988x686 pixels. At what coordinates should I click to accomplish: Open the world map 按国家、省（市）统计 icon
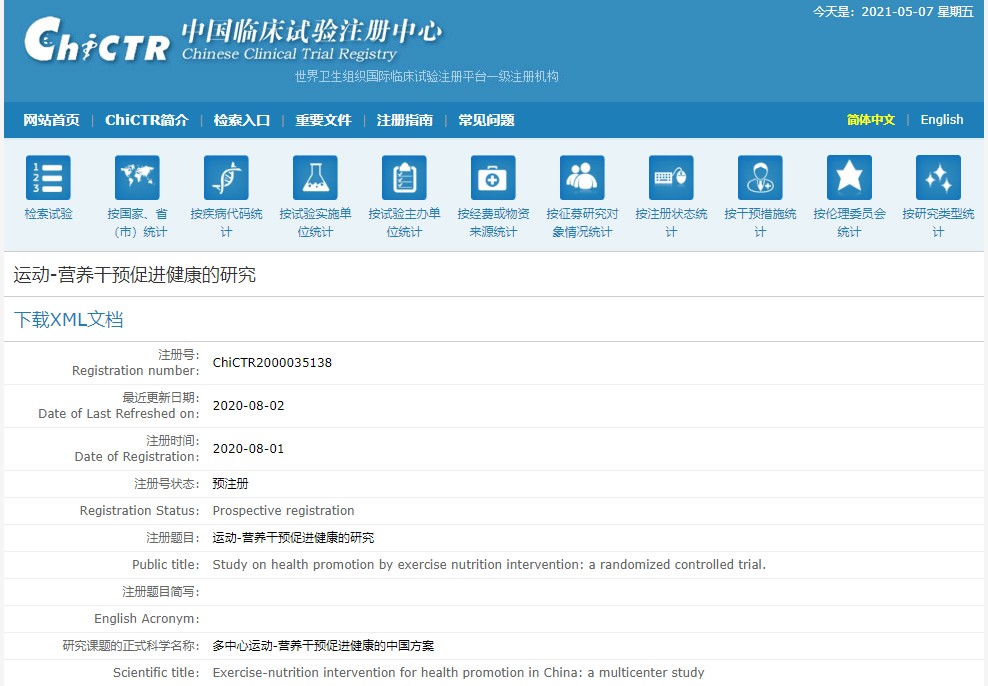pos(137,177)
